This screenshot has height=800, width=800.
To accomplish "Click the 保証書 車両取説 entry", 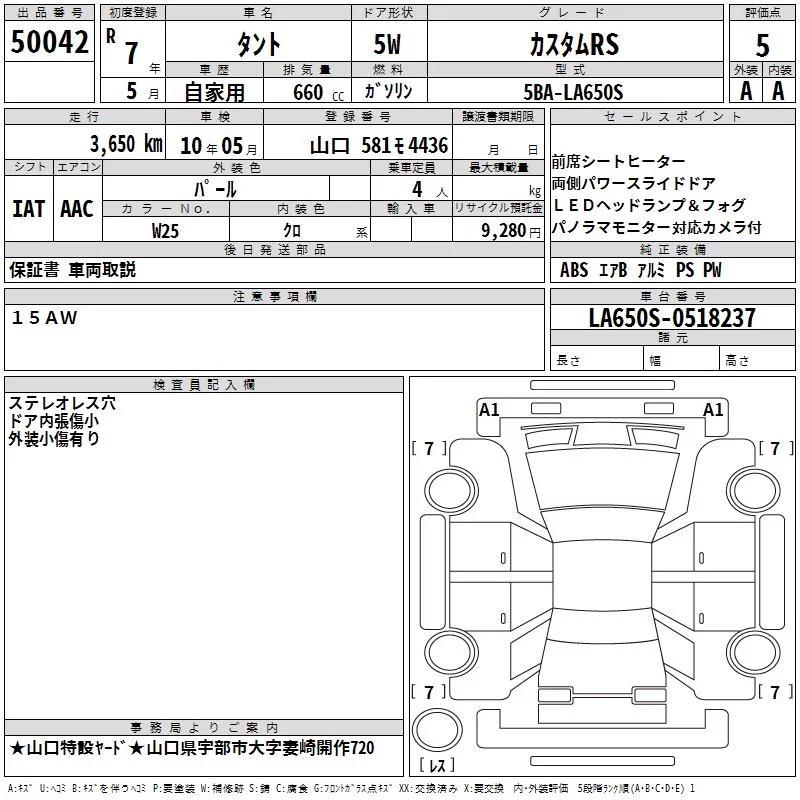I will [x=72, y=270].
